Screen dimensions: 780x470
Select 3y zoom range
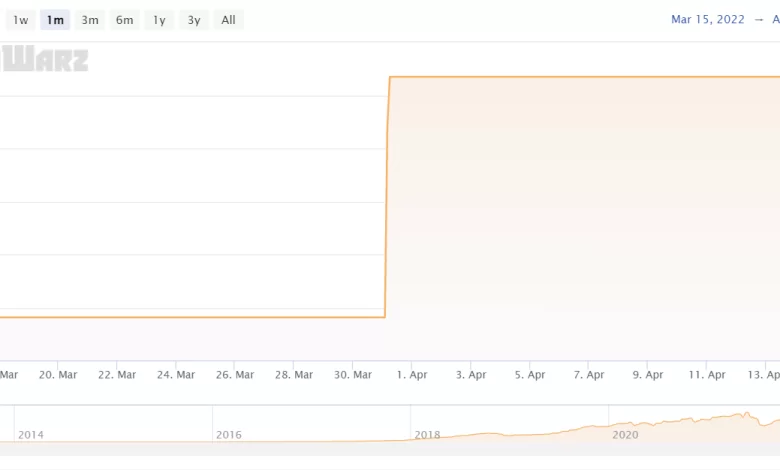(194, 20)
